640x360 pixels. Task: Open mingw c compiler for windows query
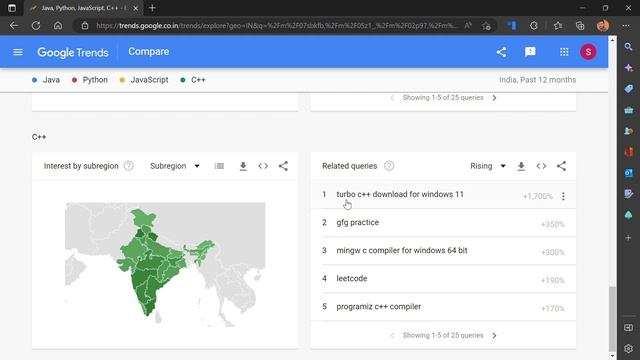click(x=402, y=250)
